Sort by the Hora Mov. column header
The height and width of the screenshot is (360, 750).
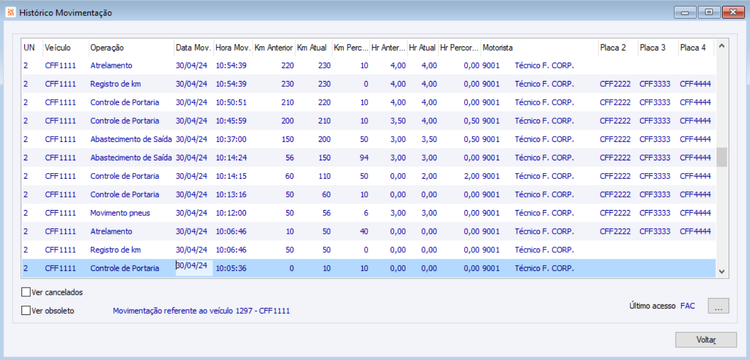tap(233, 48)
